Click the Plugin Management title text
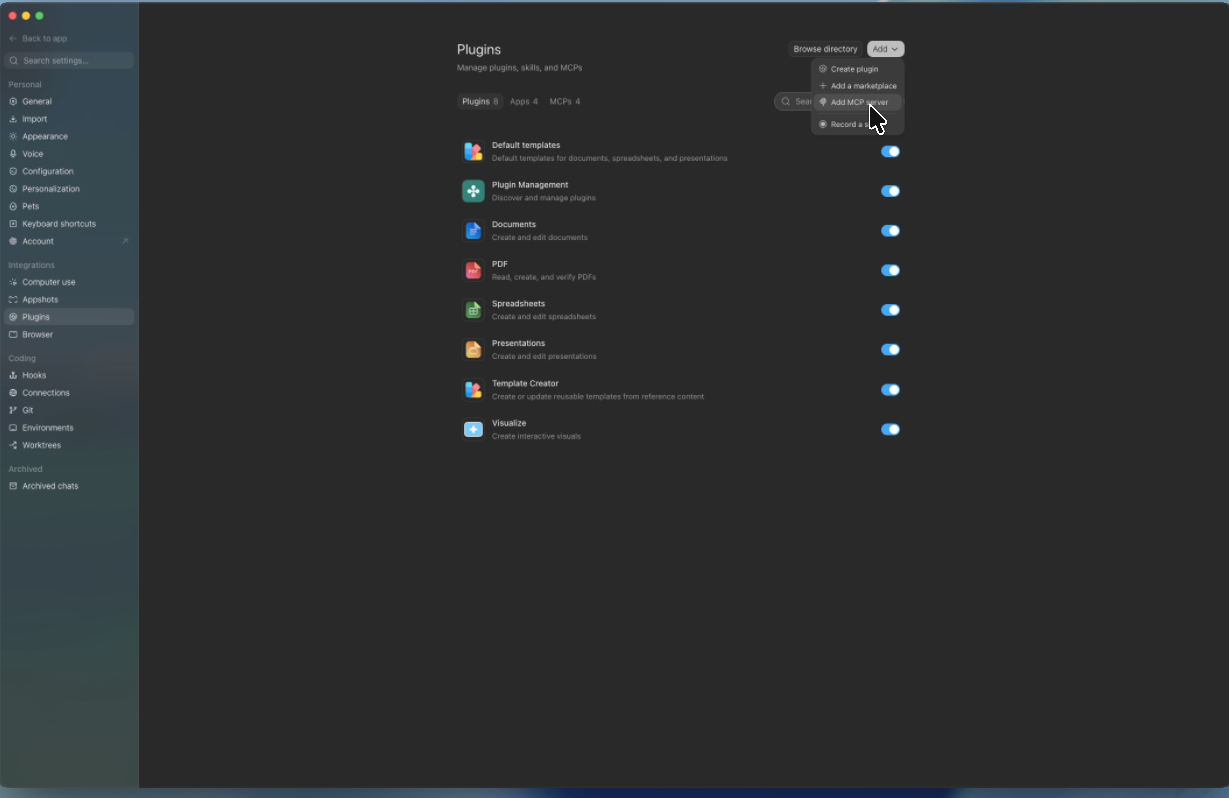Viewport: 1229px width, 798px height. tap(530, 185)
